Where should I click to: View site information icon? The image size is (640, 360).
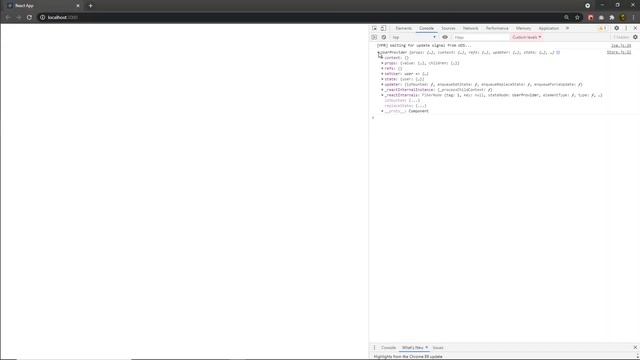click(x=42, y=17)
